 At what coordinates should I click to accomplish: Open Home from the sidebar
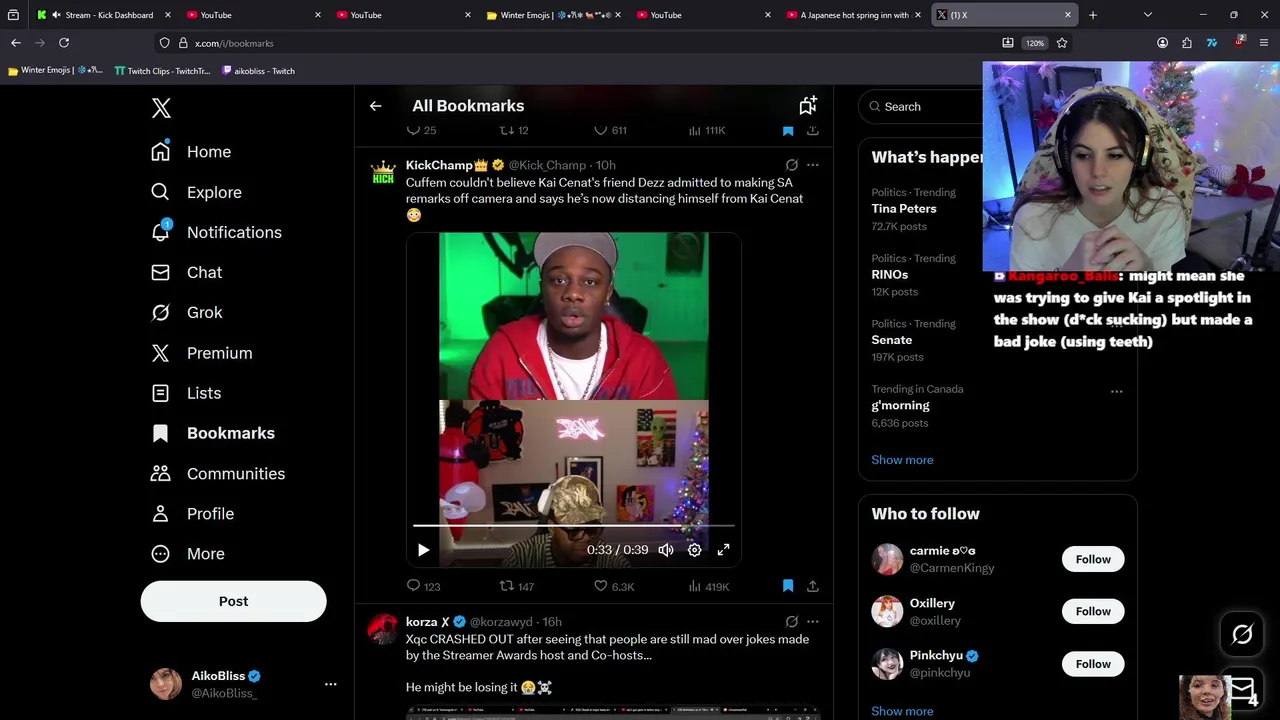click(x=191, y=152)
